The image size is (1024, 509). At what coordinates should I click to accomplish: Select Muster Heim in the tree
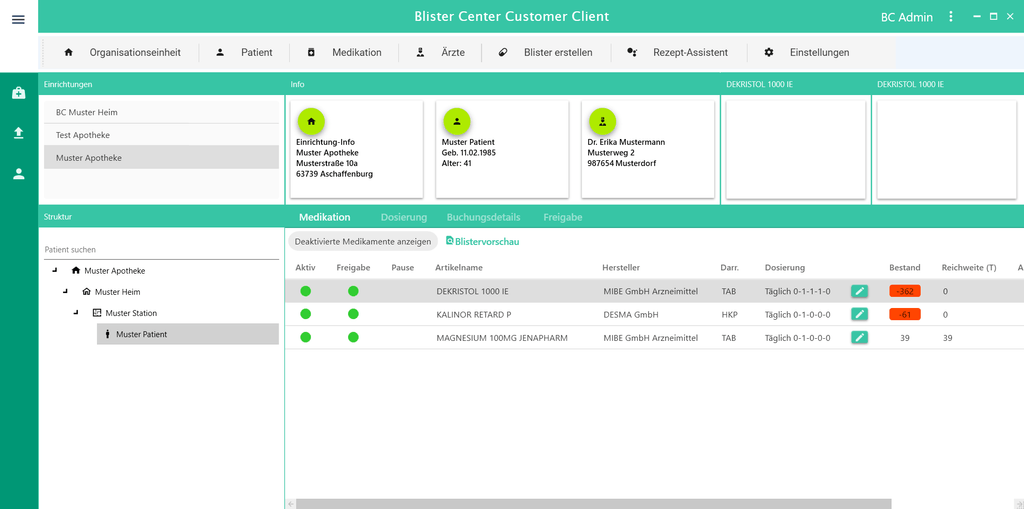(117, 292)
